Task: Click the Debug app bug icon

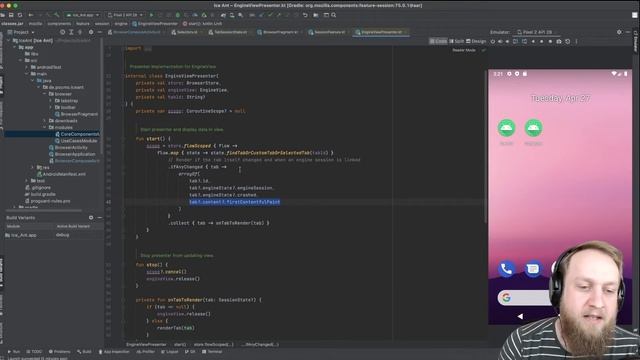Action: coord(178,15)
